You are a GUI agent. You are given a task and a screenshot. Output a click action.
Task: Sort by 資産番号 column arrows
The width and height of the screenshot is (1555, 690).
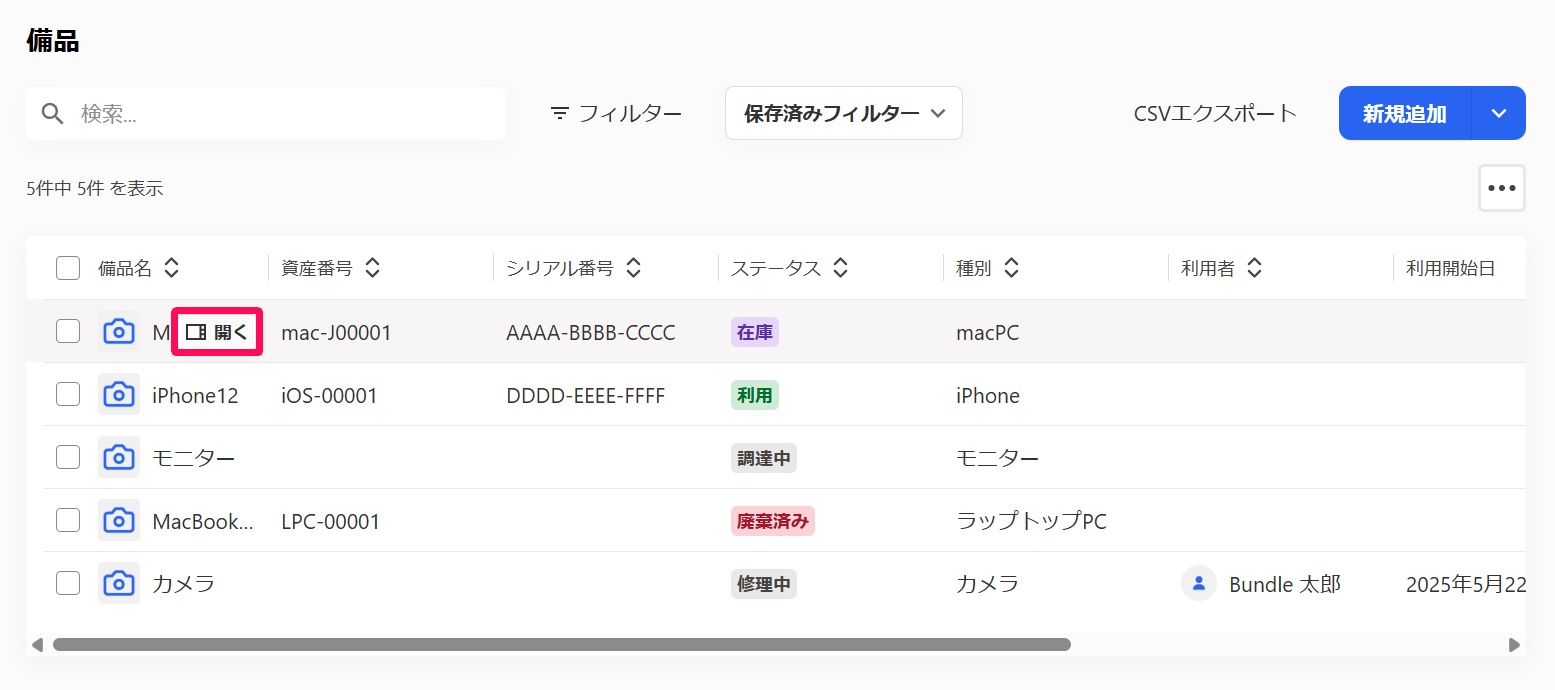[x=373, y=267]
